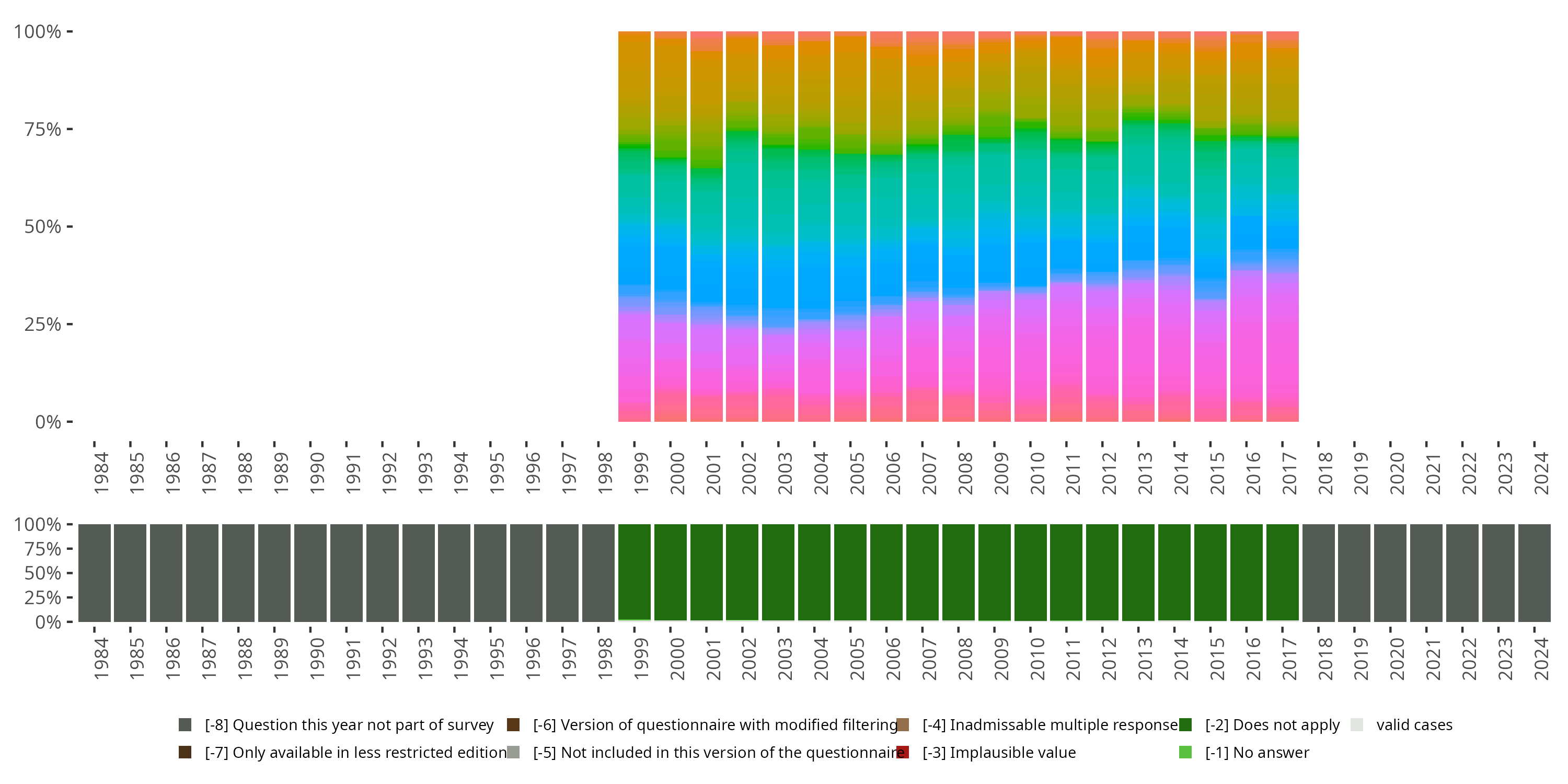Click the 2018 bar in lower chart
Screen dimensions: 1568x784
(x=1319, y=573)
